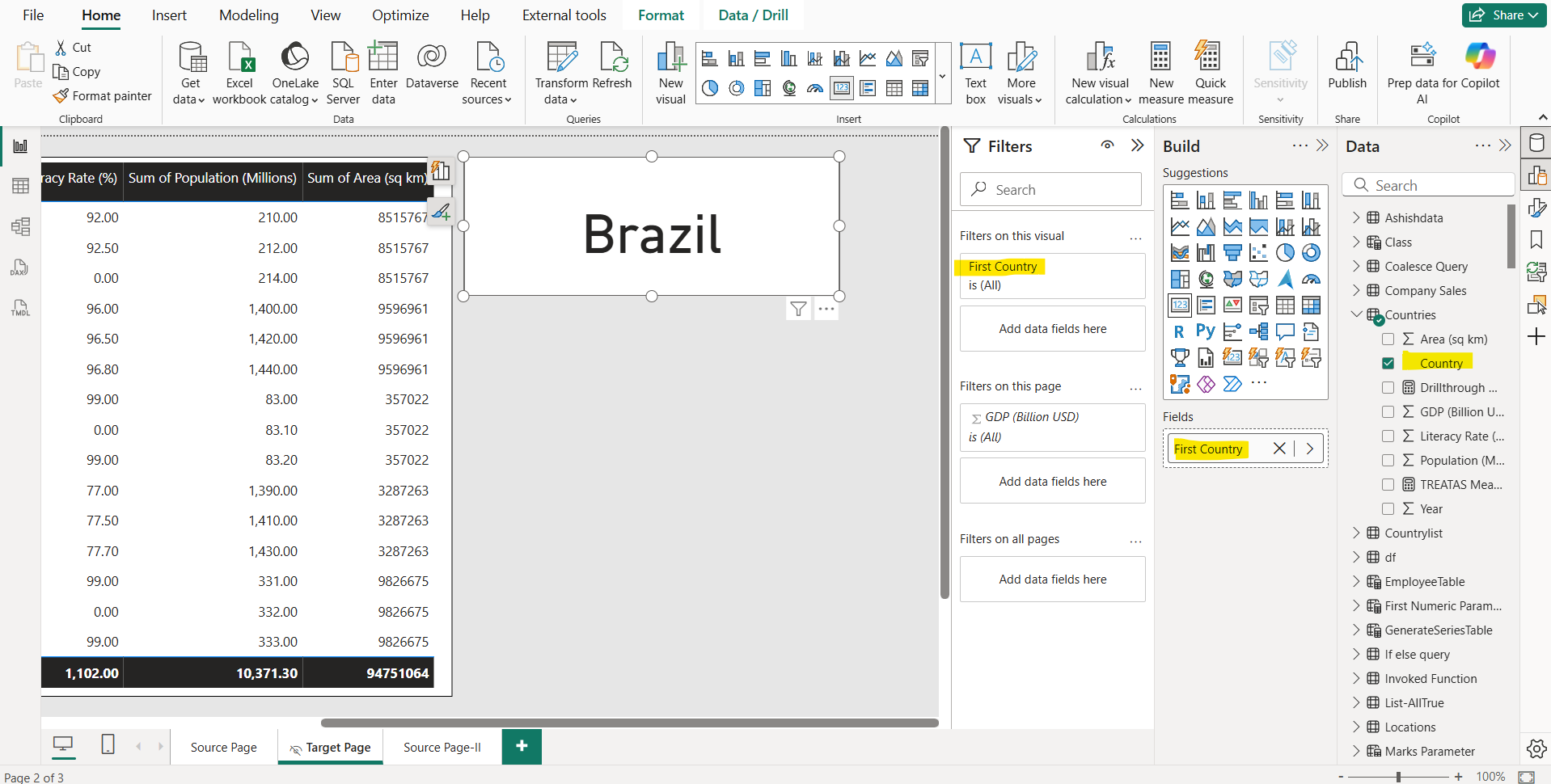This screenshot has height=784, width=1551.
Task: Click the Publish button
Action: 1346,73
